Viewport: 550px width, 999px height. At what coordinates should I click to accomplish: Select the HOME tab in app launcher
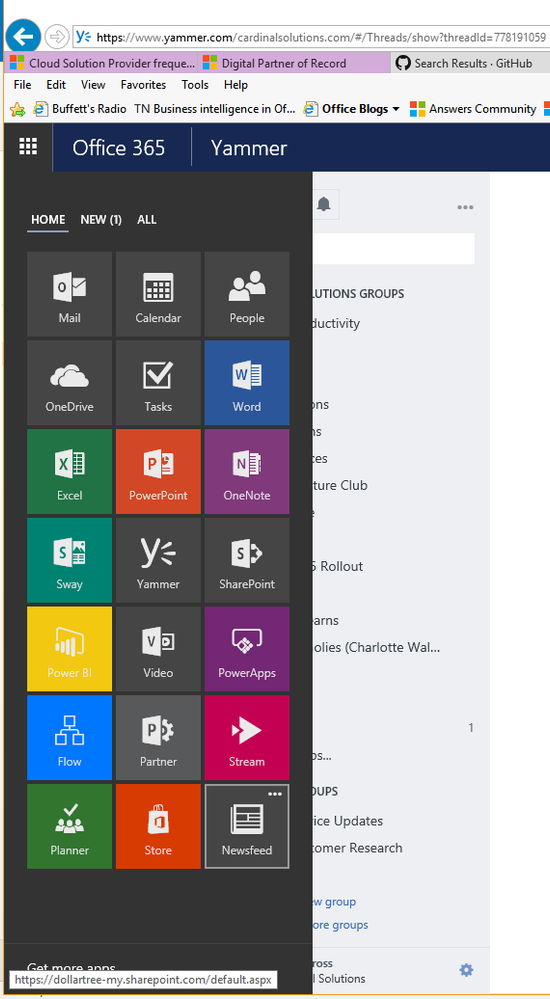(x=48, y=219)
